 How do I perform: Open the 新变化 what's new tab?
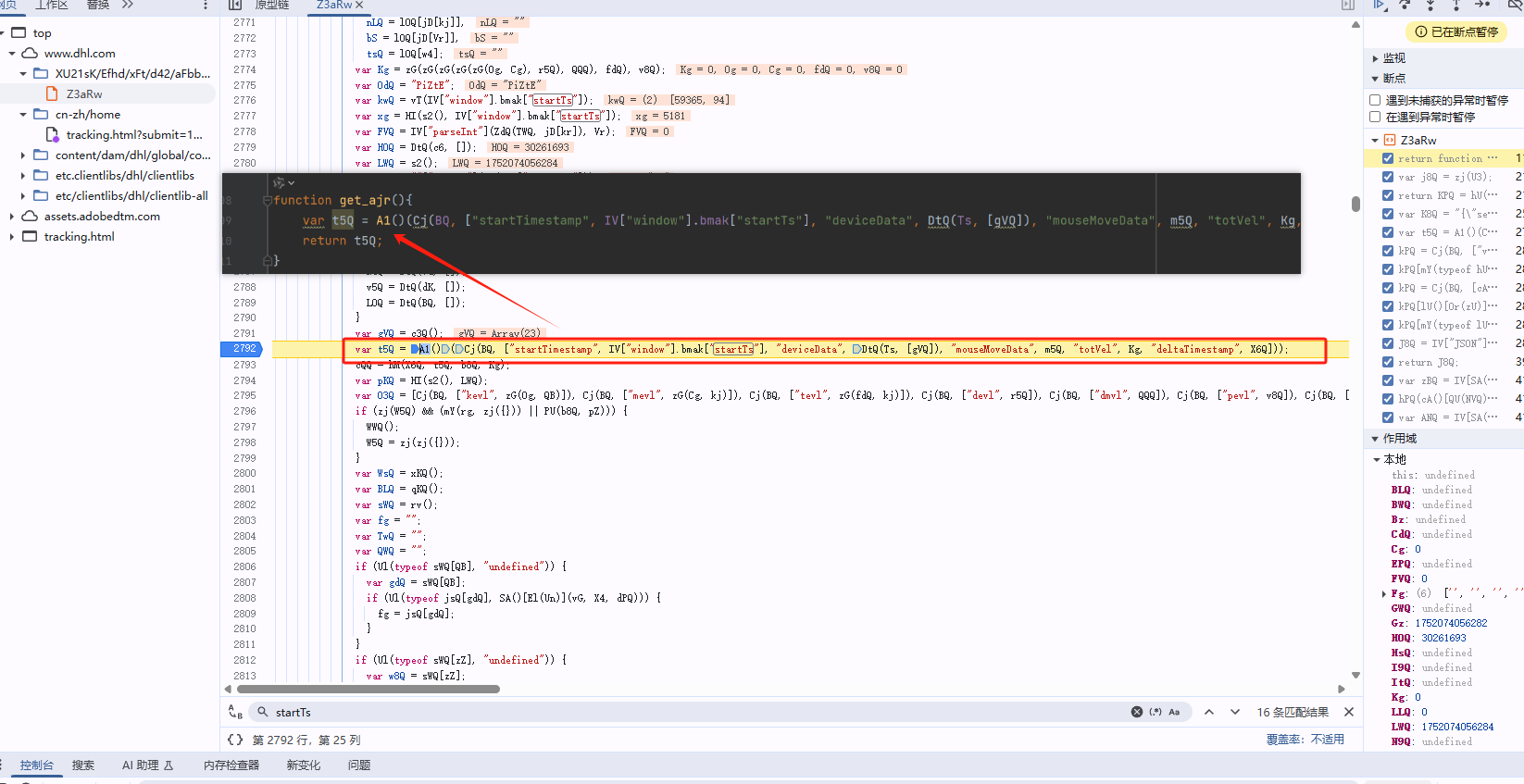click(x=304, y=765)
